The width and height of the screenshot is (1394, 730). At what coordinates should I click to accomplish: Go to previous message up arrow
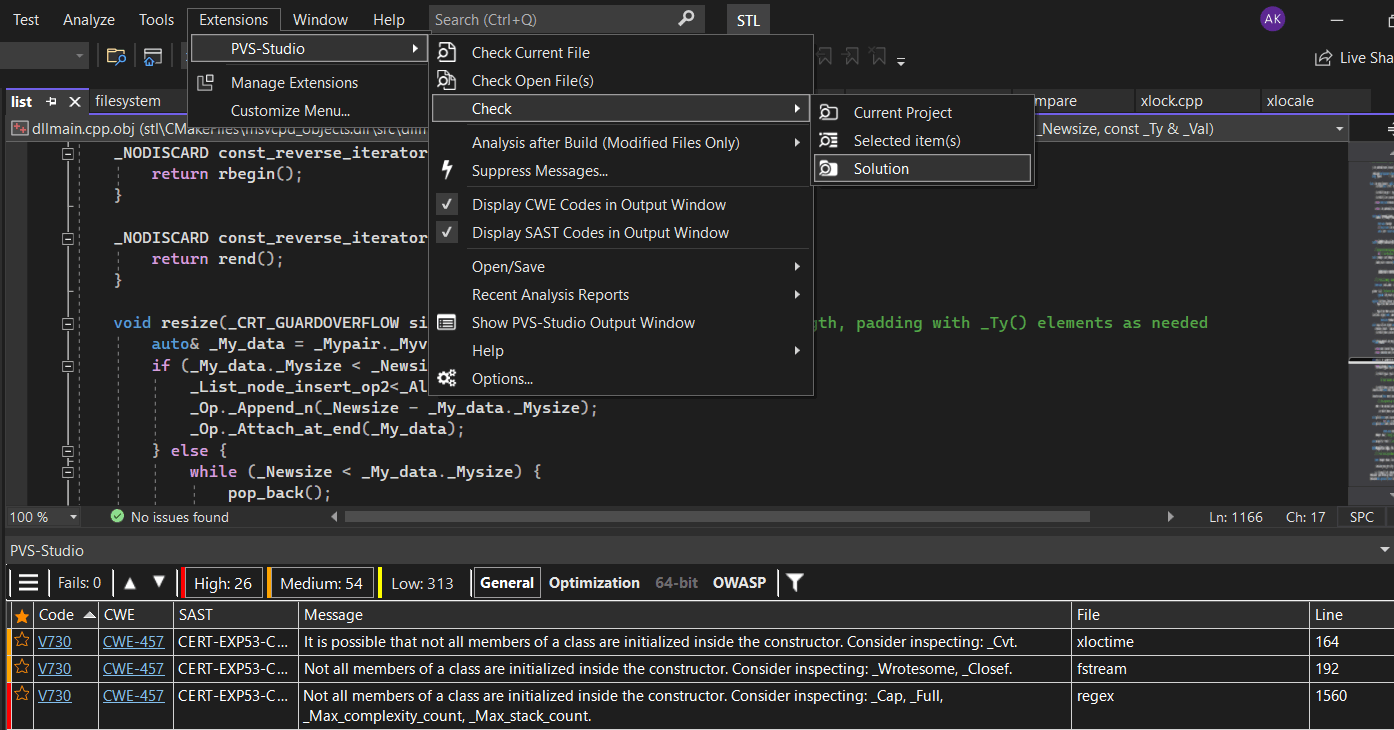point(129,582)
